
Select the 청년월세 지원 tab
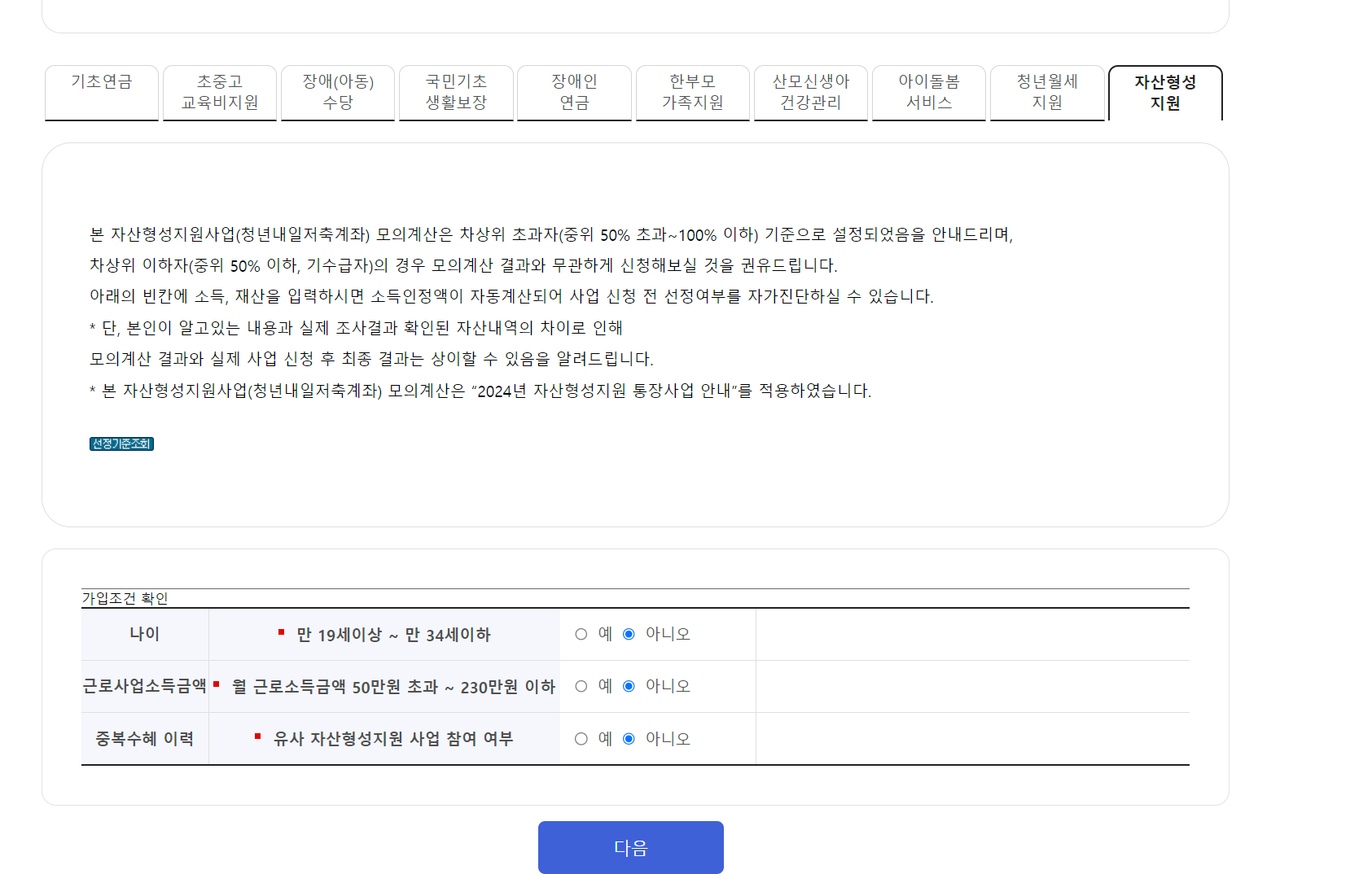click(x=1047, y=91)
